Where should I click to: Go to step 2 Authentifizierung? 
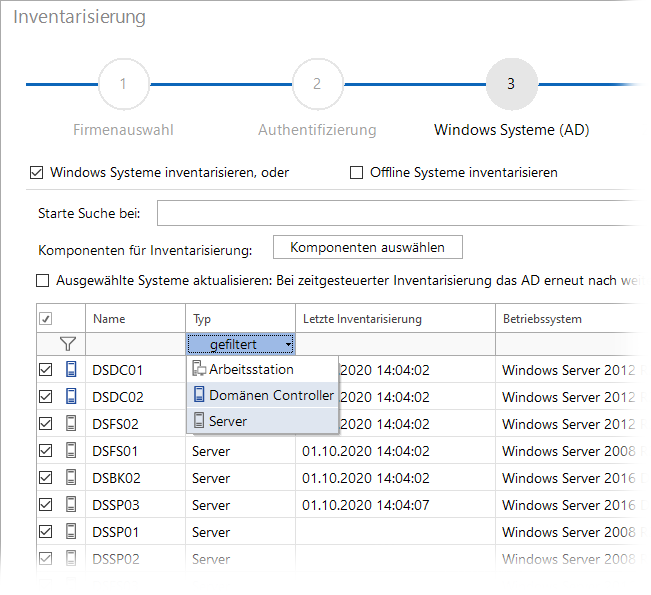point(318,84)
